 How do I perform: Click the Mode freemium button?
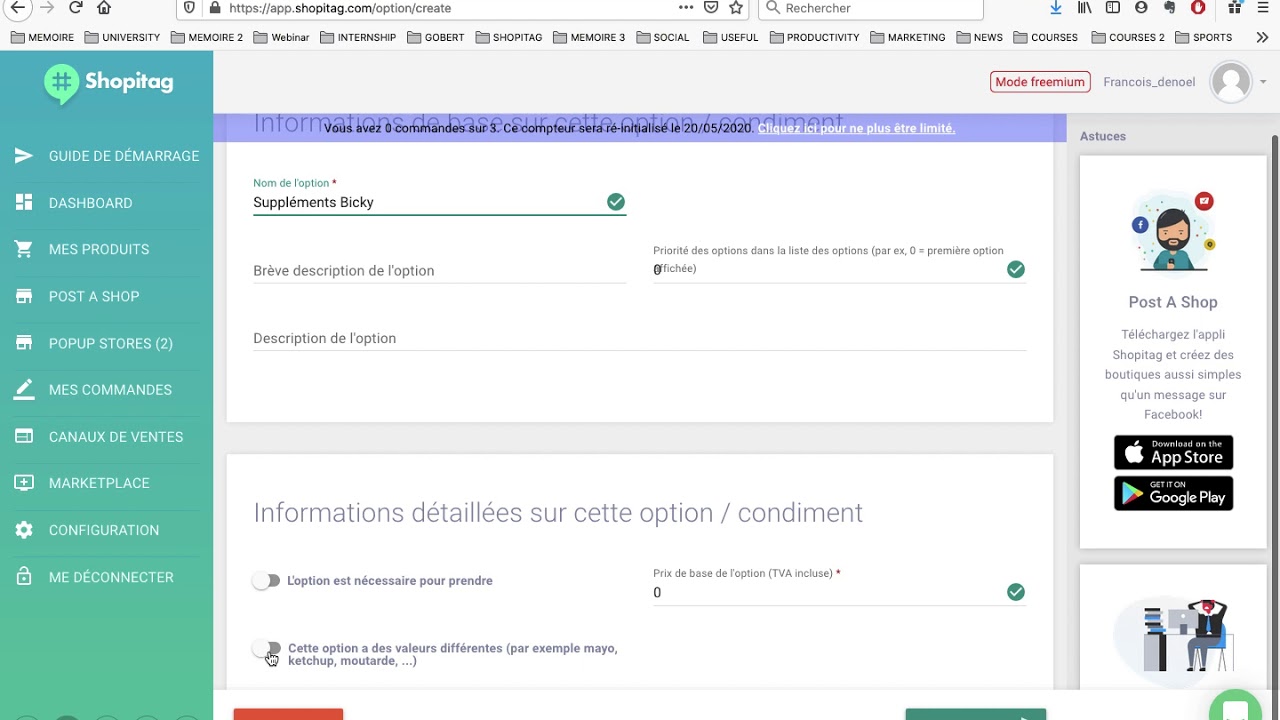(x=1039, y=82)
